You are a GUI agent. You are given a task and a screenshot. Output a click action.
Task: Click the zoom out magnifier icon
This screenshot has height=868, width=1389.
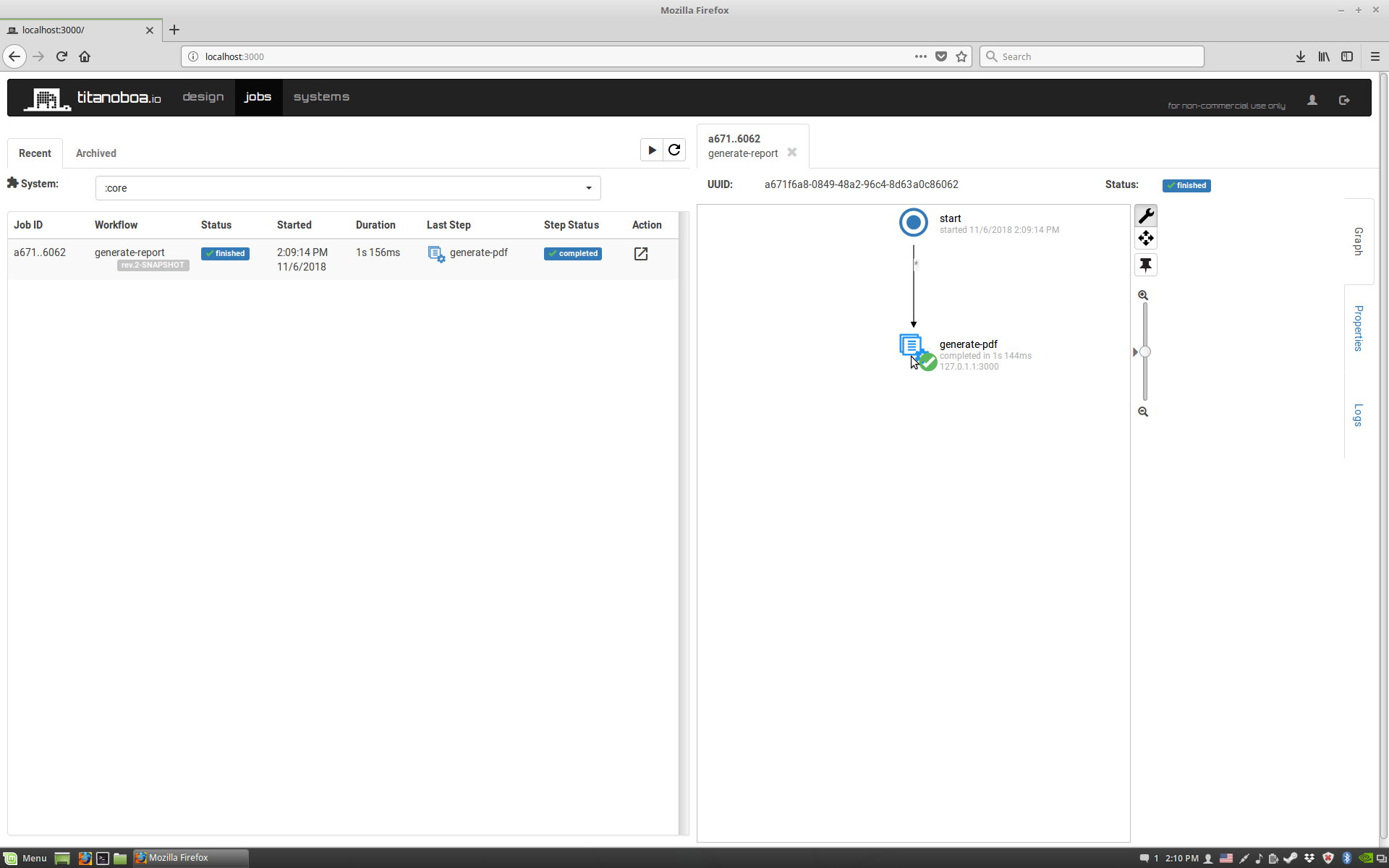click(1143, 412)
